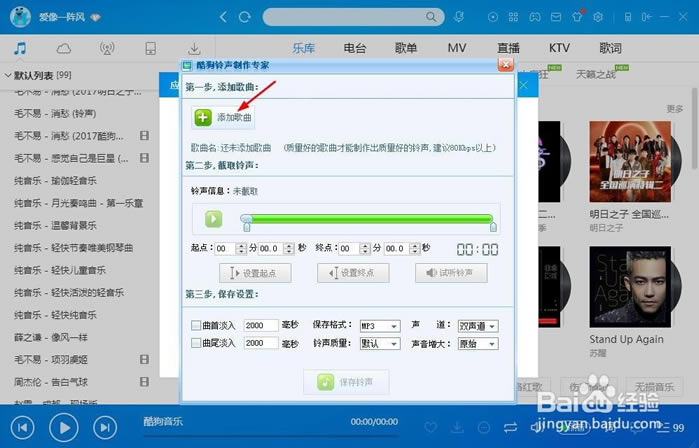Switch to the 乐库 tab

[304, 48]
